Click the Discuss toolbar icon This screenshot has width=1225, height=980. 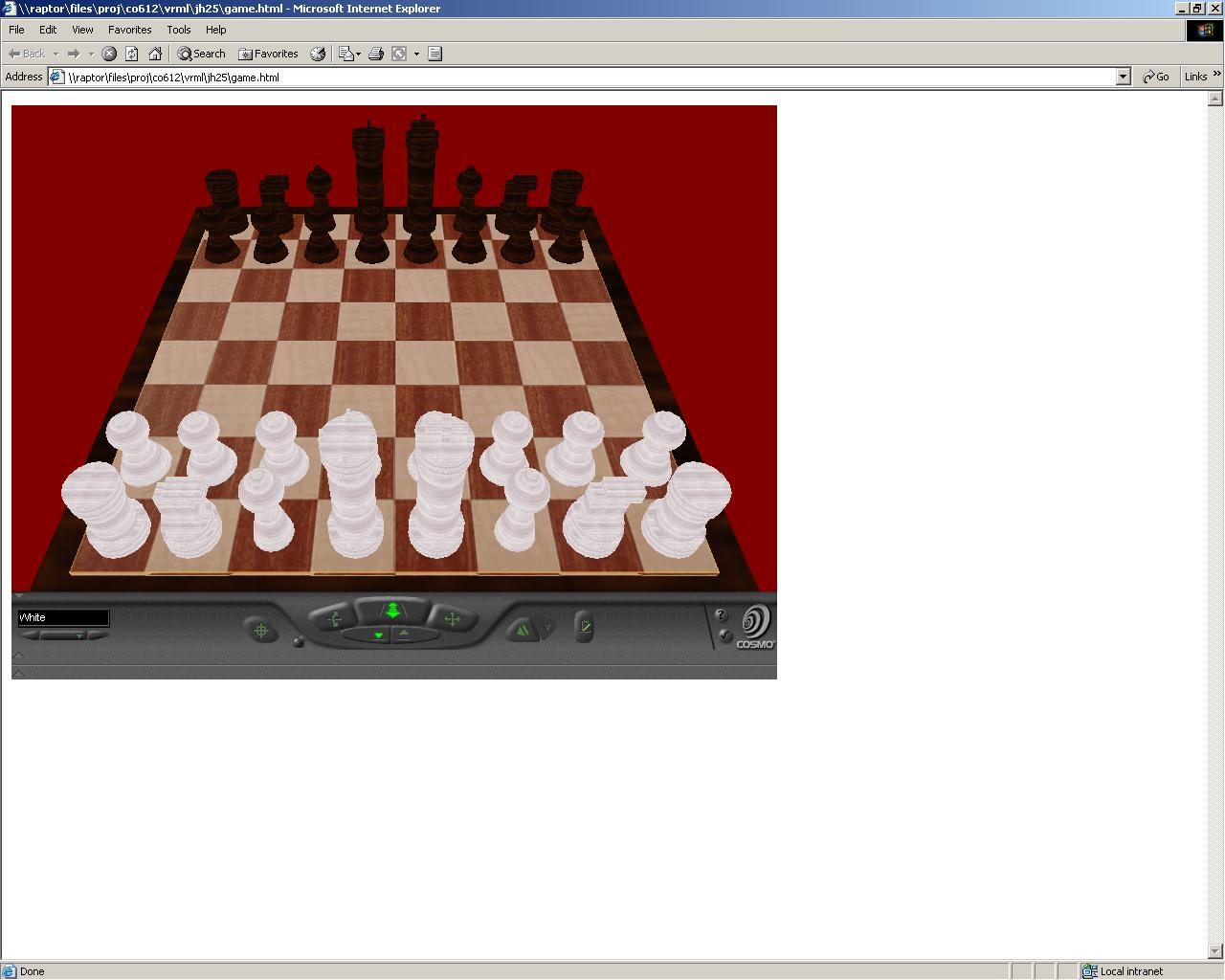pyautogui.click(x=434, y=54)
